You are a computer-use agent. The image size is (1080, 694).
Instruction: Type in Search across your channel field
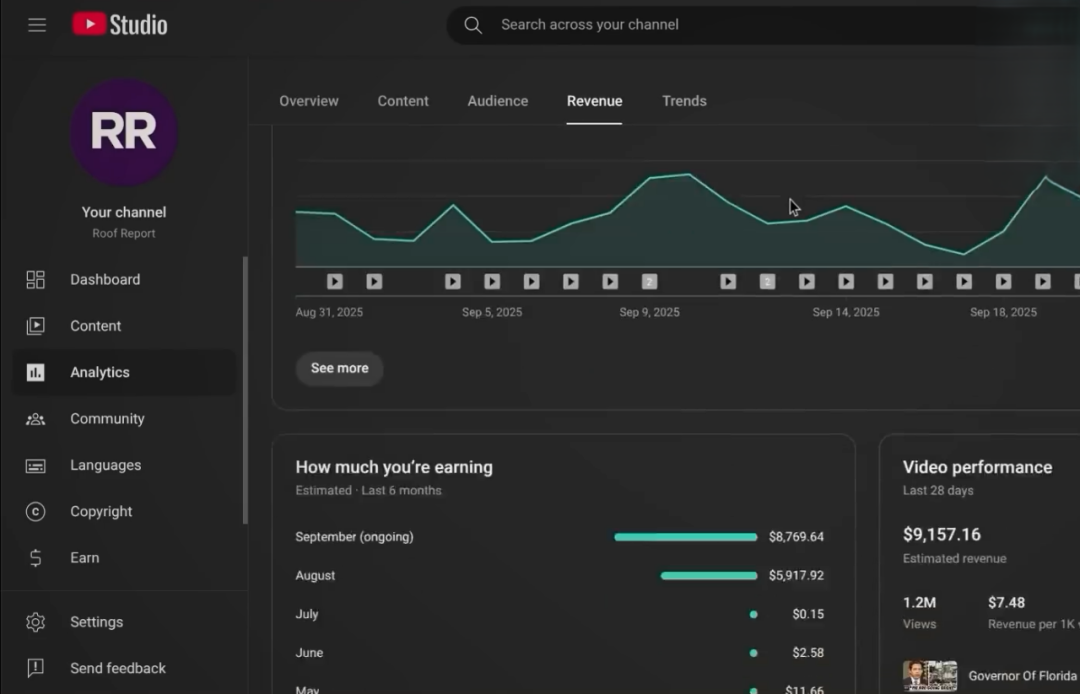point(700,25)
